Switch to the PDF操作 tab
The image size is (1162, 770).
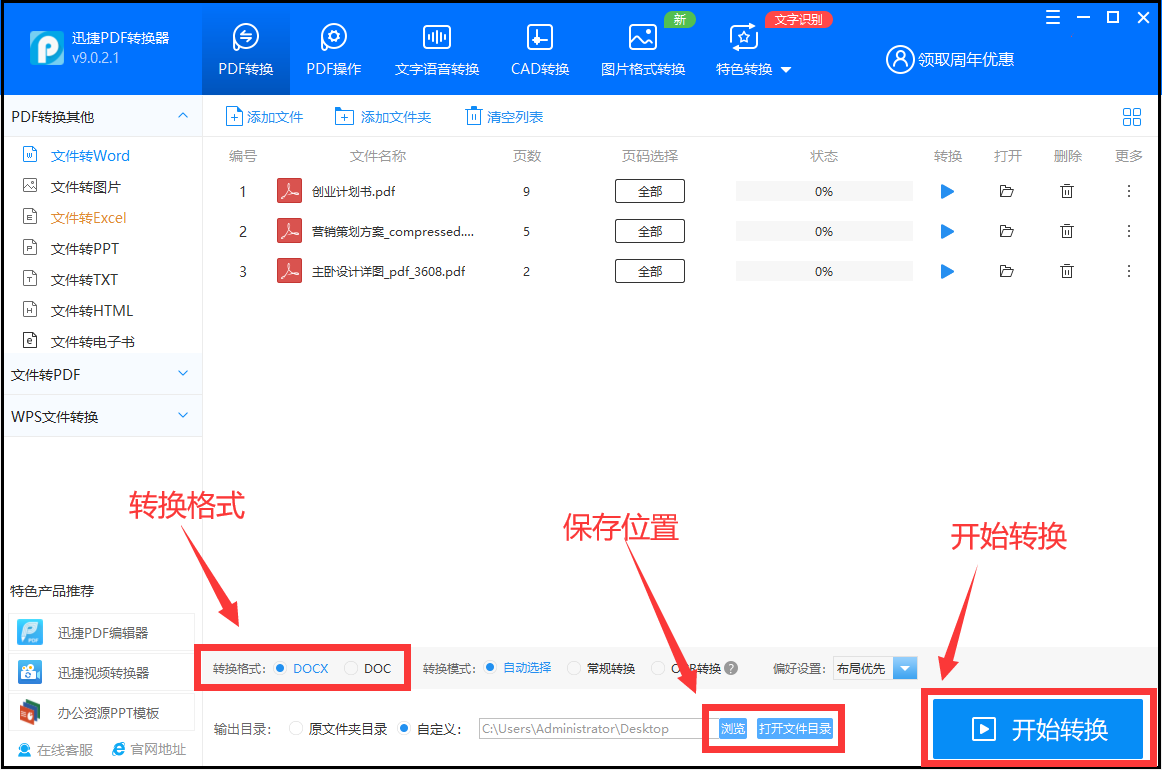333,50
